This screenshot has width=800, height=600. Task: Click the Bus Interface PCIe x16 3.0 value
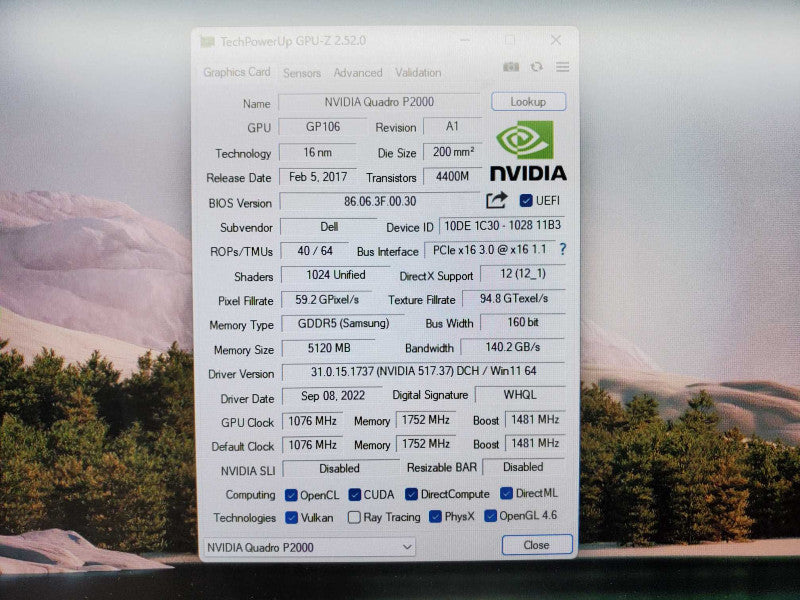tap(489, 249)
